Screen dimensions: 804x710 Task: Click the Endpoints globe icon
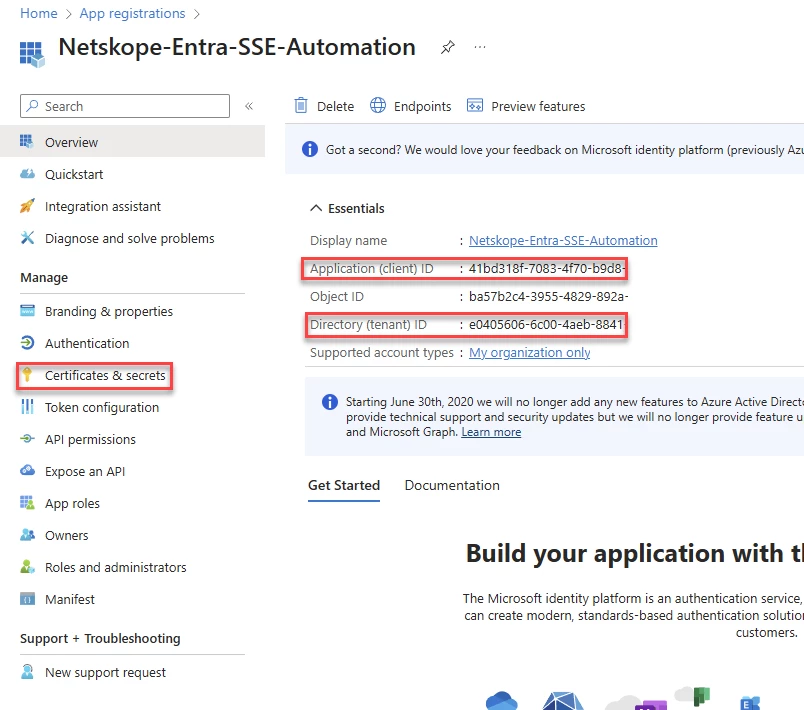pyautogui.click(x=378, y=106)
